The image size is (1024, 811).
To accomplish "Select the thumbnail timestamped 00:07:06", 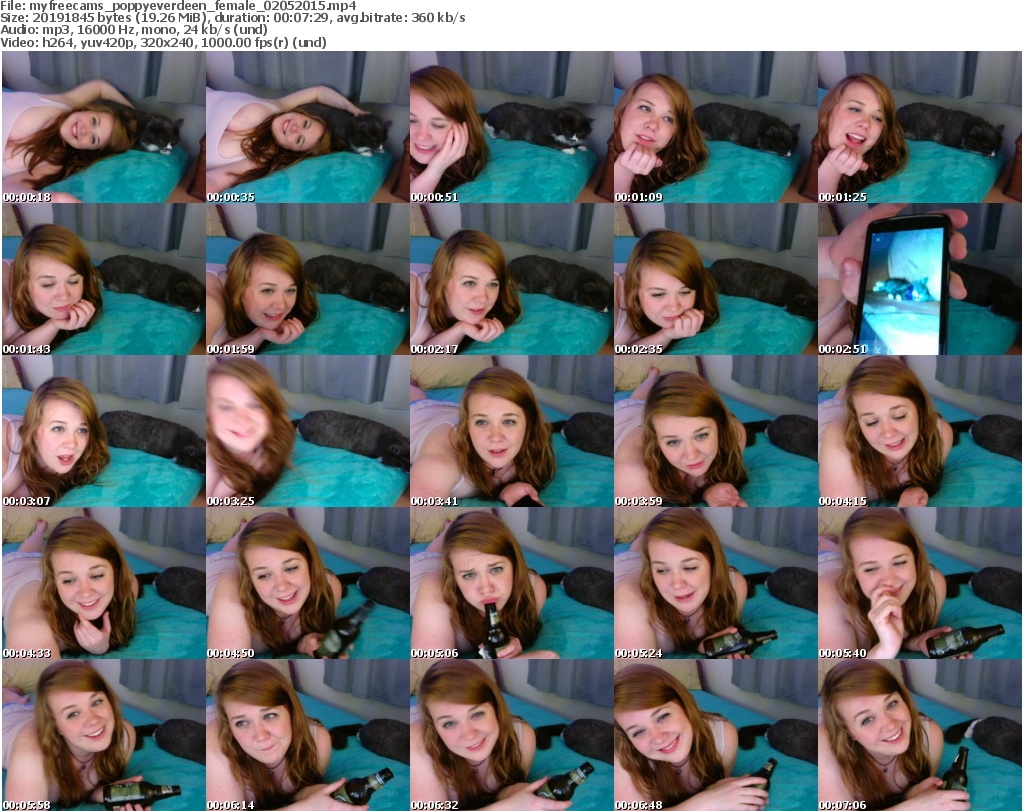I will pyautogui.click(x=920, y=735).
